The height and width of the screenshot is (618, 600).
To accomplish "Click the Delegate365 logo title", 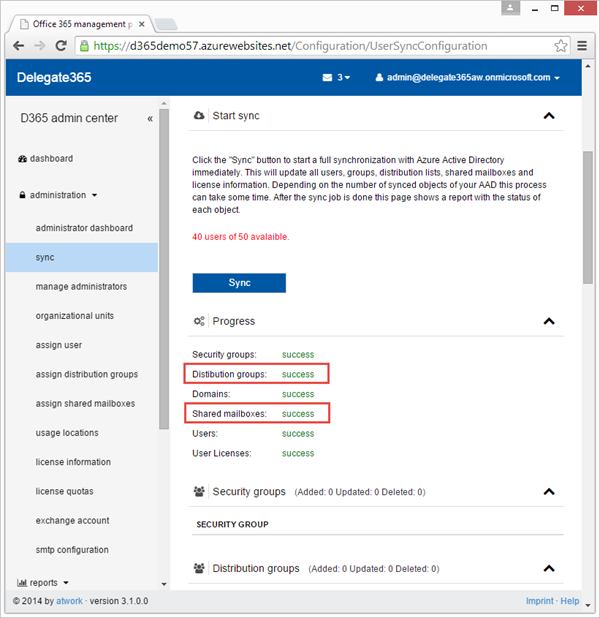I will tap(54, 77).
